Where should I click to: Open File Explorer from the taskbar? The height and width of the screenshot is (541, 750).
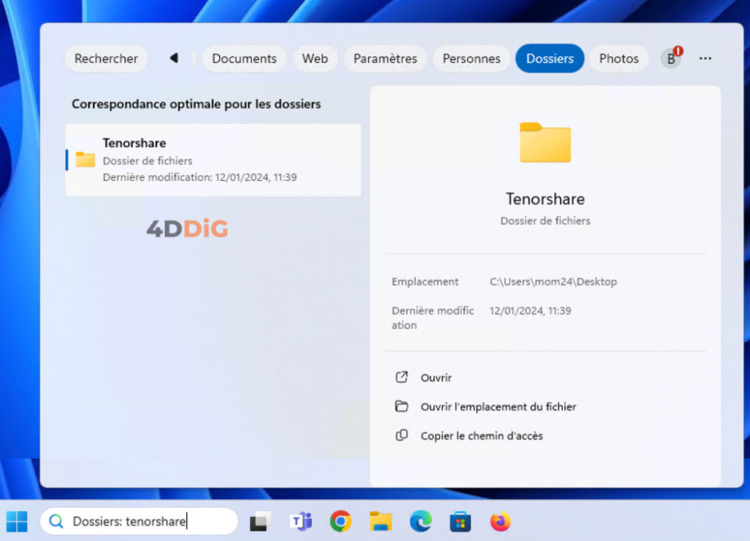pos(380,521)
